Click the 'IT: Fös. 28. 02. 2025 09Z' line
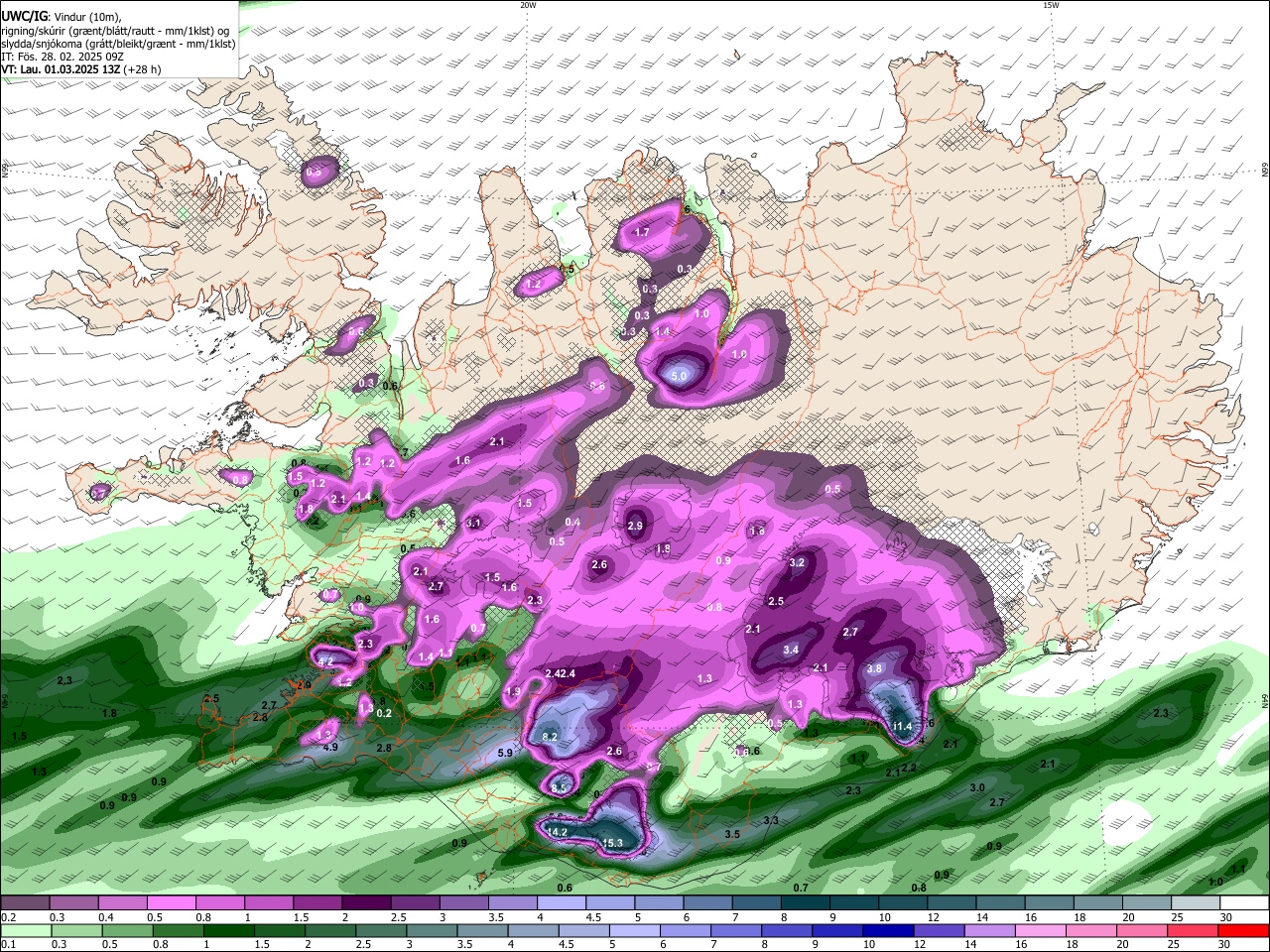This screenshot has height=952, width=1270. 63,57
